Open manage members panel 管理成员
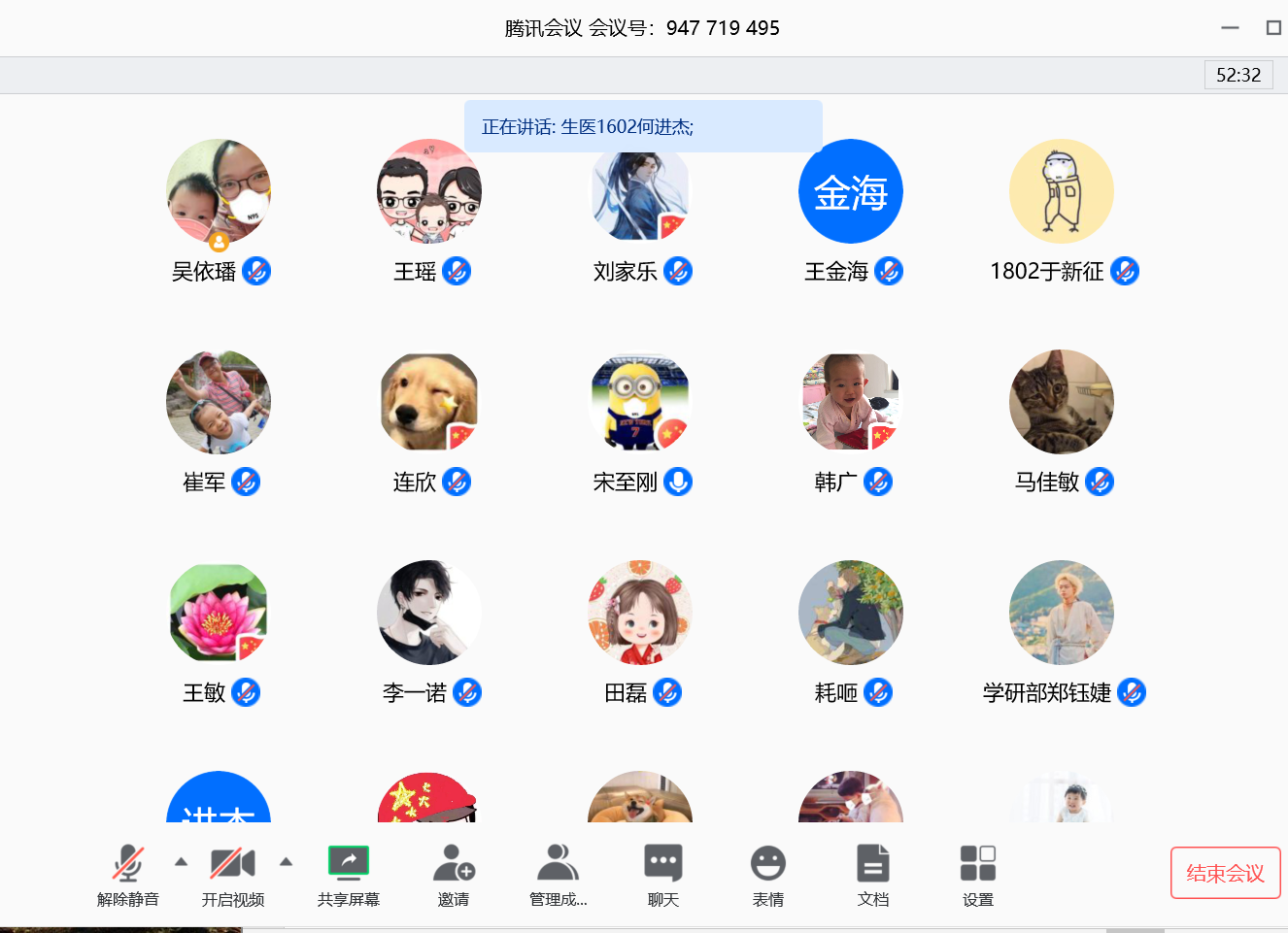The height and width of the screenshot is (933, 1288). 558,873
